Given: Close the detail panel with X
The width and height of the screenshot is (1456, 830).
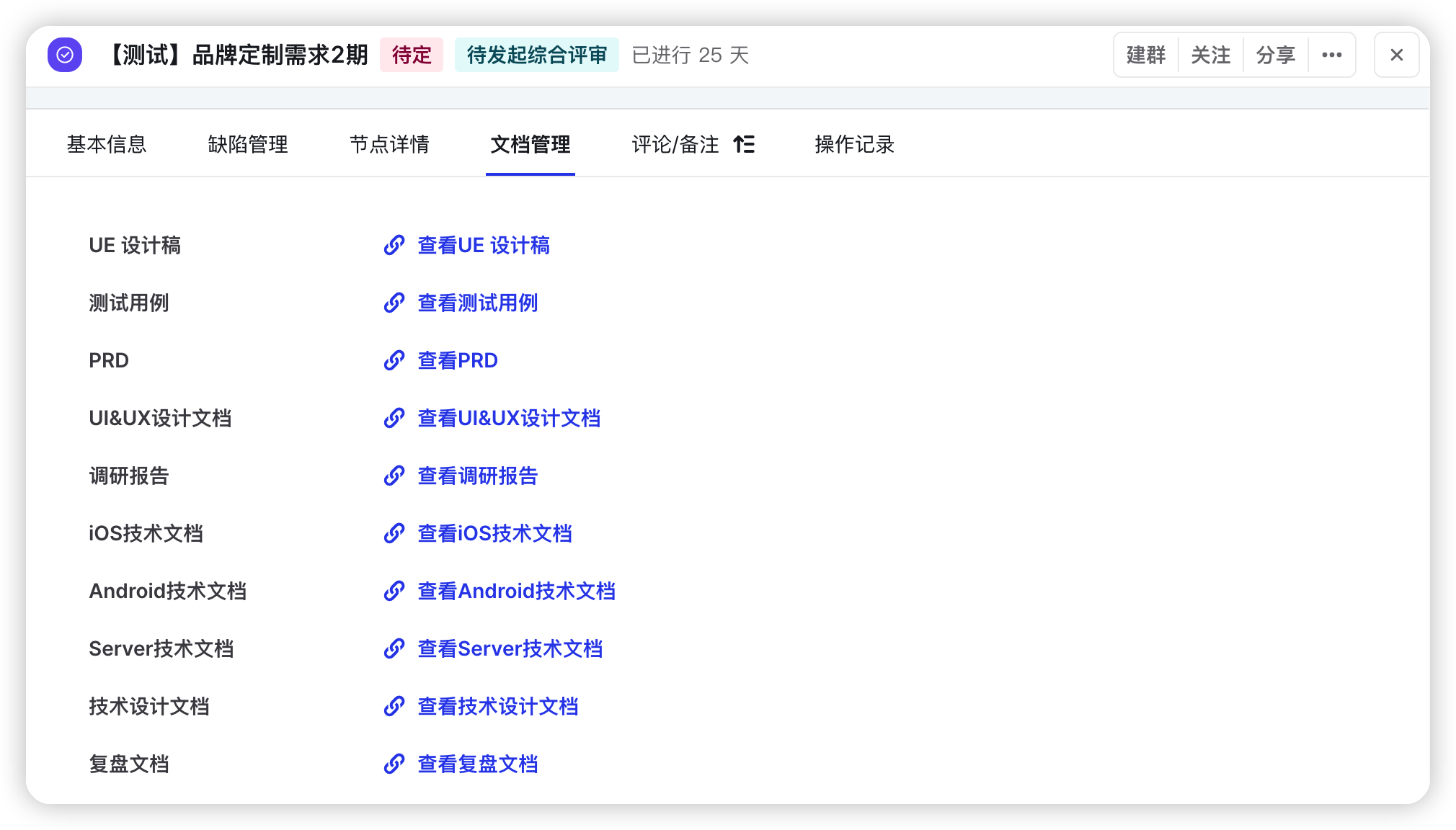Looking at the screenshot, I should click(1396, 55).
